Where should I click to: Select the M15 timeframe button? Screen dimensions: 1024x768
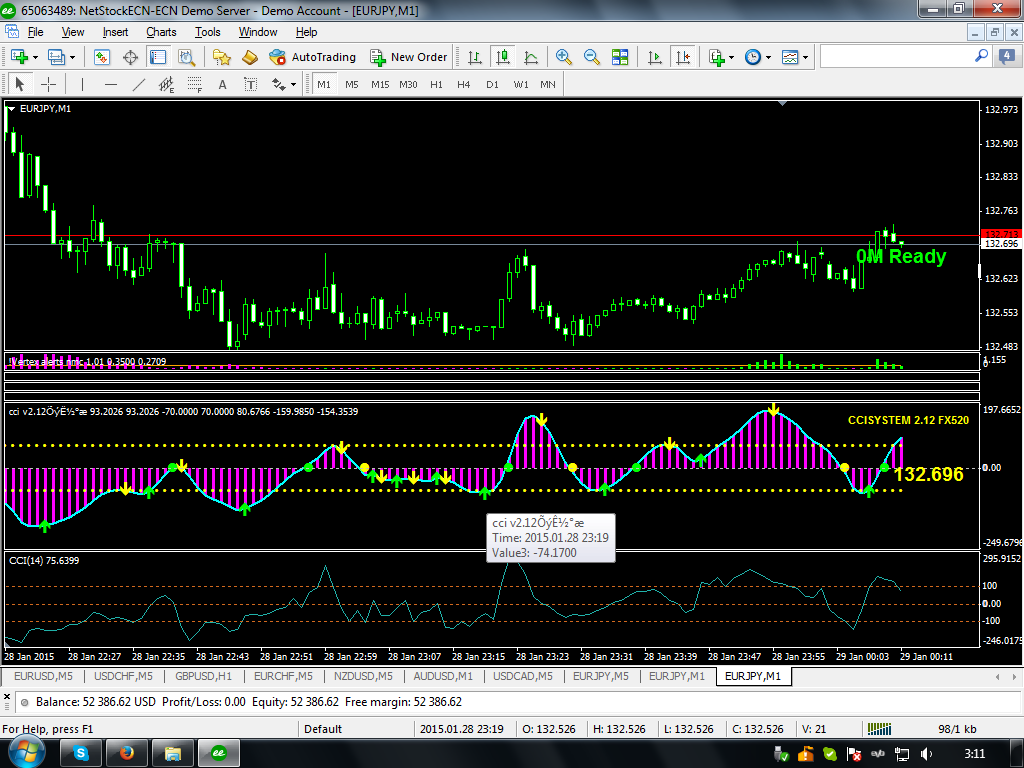tap(379, 85)
